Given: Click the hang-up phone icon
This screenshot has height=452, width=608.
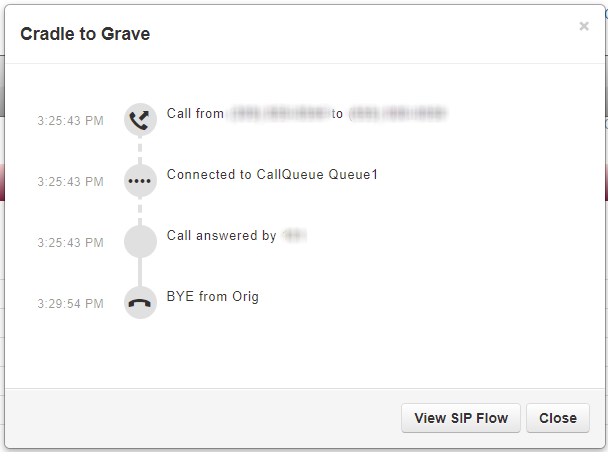Looking at the screenshot, I should pos(140,303).
